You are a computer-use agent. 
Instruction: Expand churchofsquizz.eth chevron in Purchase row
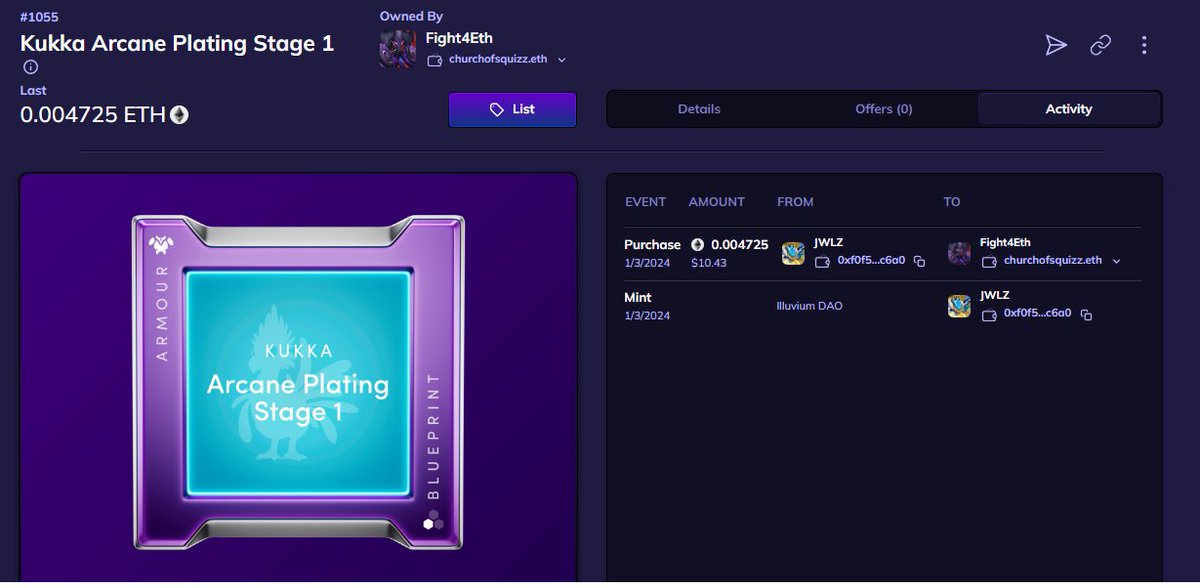coord(1116,261)
